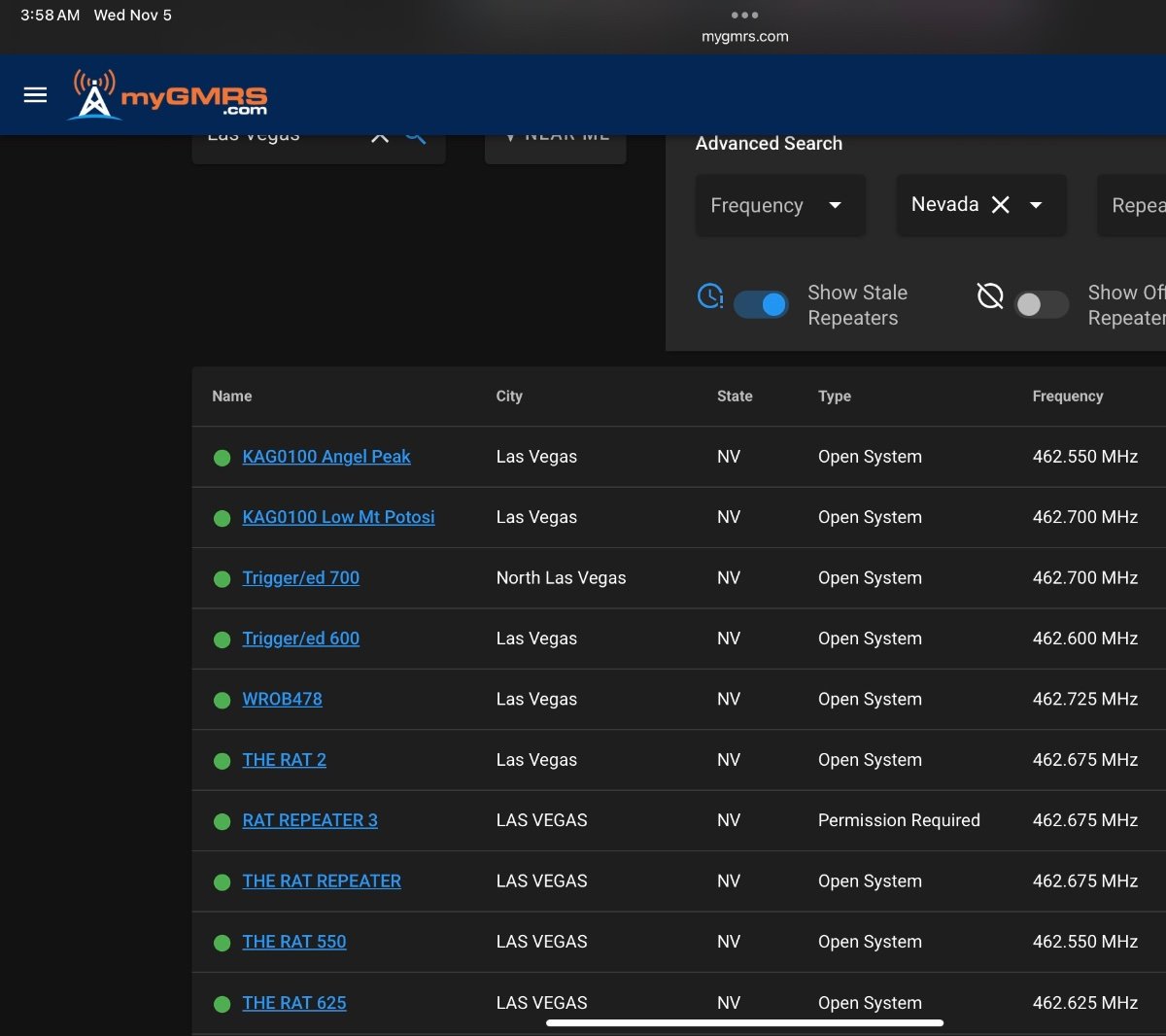Viewport: 1166px width, 1036px height.
Task: Sort table by City column header
Action: tap(508, 397)
